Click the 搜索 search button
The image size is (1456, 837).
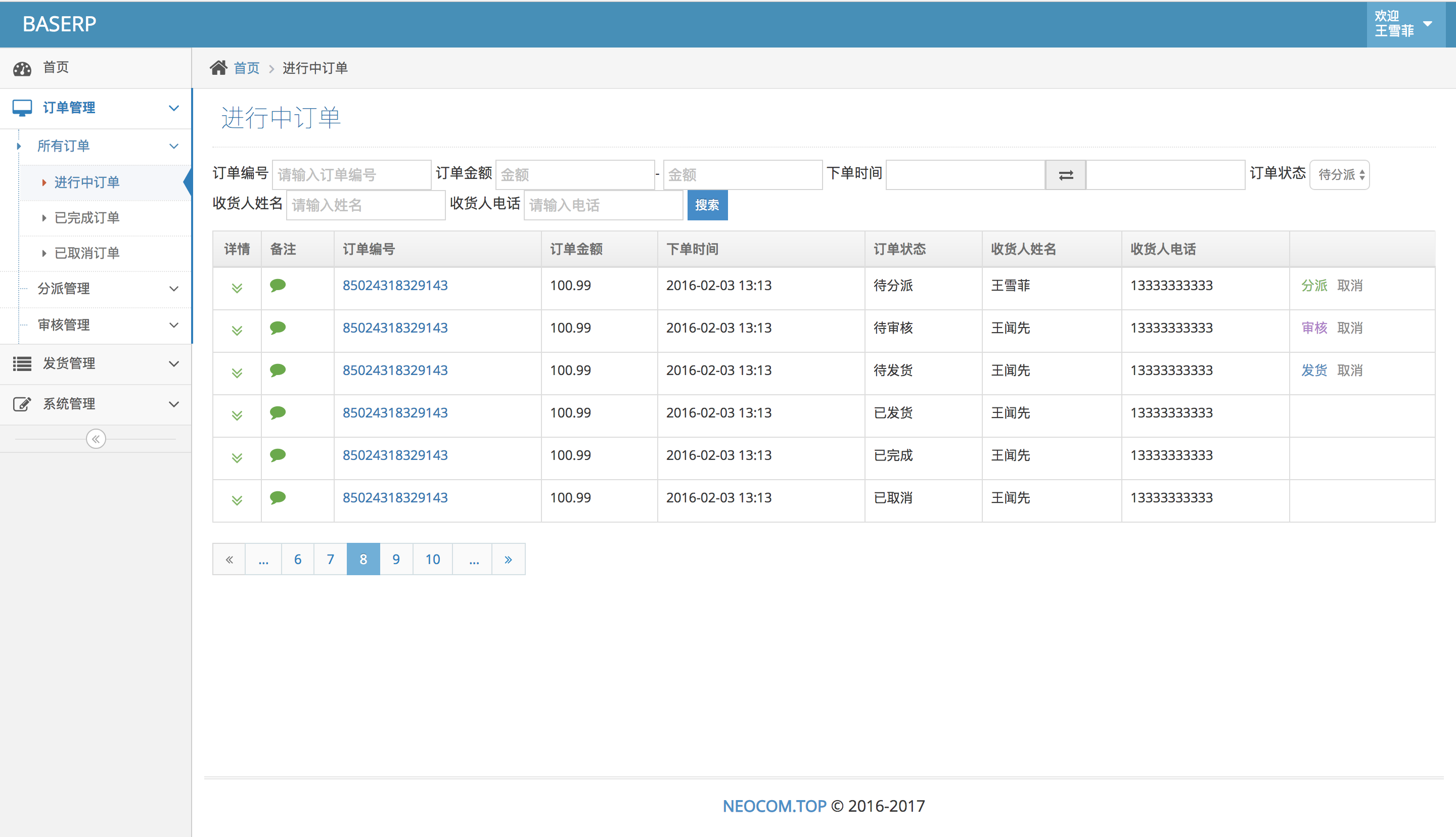pyautogui.click(x=708, y=205)
